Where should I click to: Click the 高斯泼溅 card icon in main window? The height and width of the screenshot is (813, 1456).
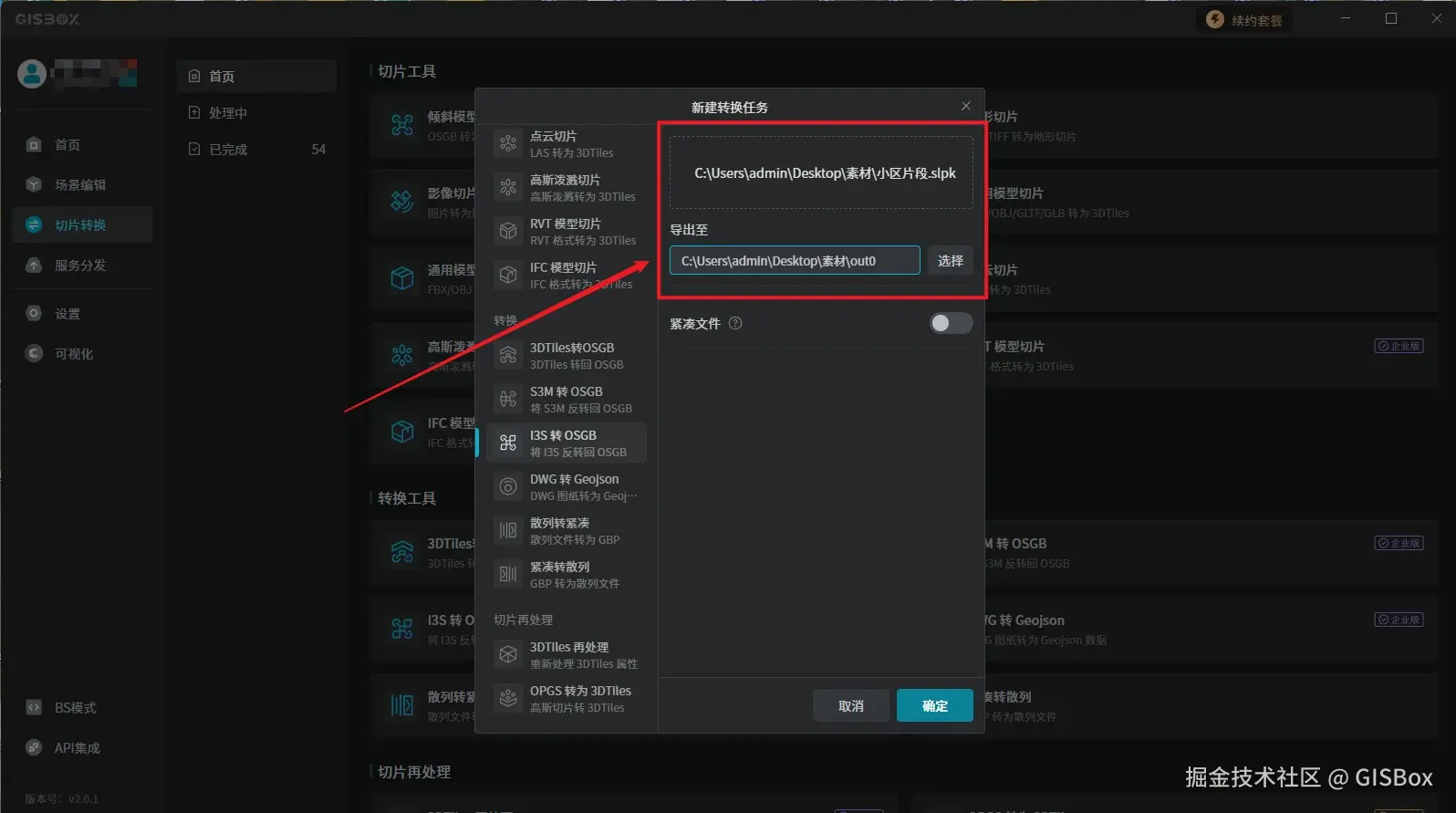(x=402, y=355)
